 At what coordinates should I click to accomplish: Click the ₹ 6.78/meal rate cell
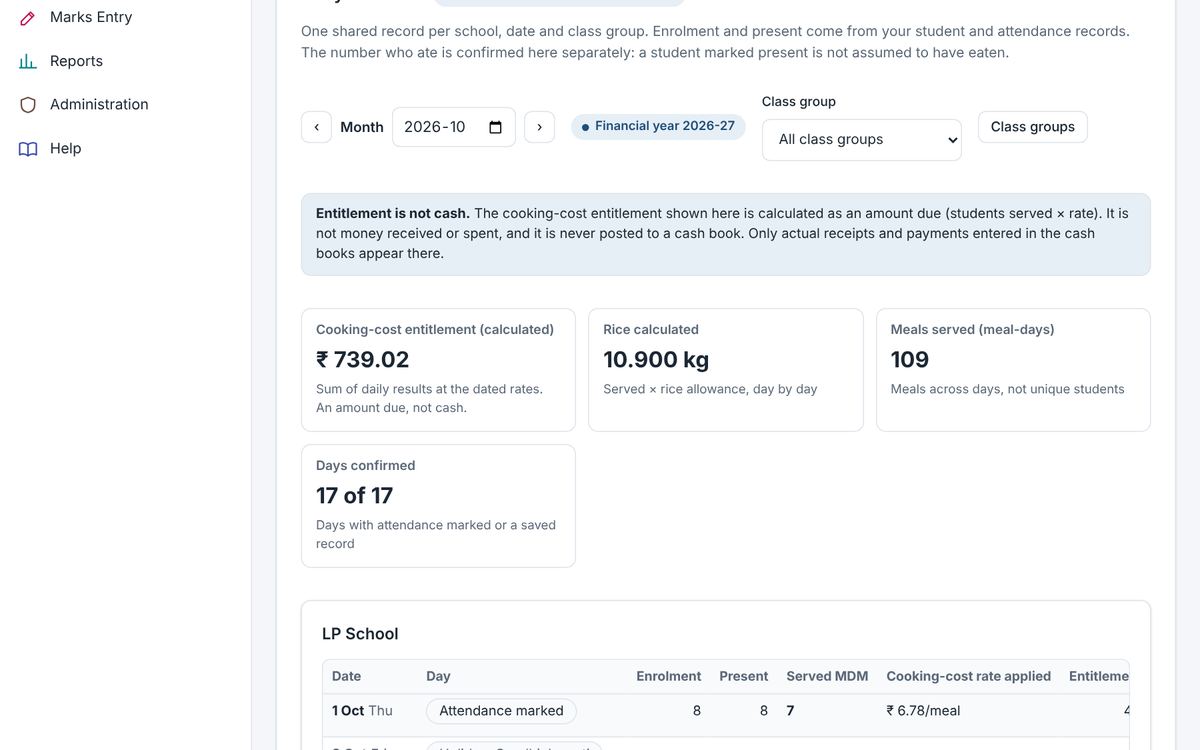coord(923,711)
